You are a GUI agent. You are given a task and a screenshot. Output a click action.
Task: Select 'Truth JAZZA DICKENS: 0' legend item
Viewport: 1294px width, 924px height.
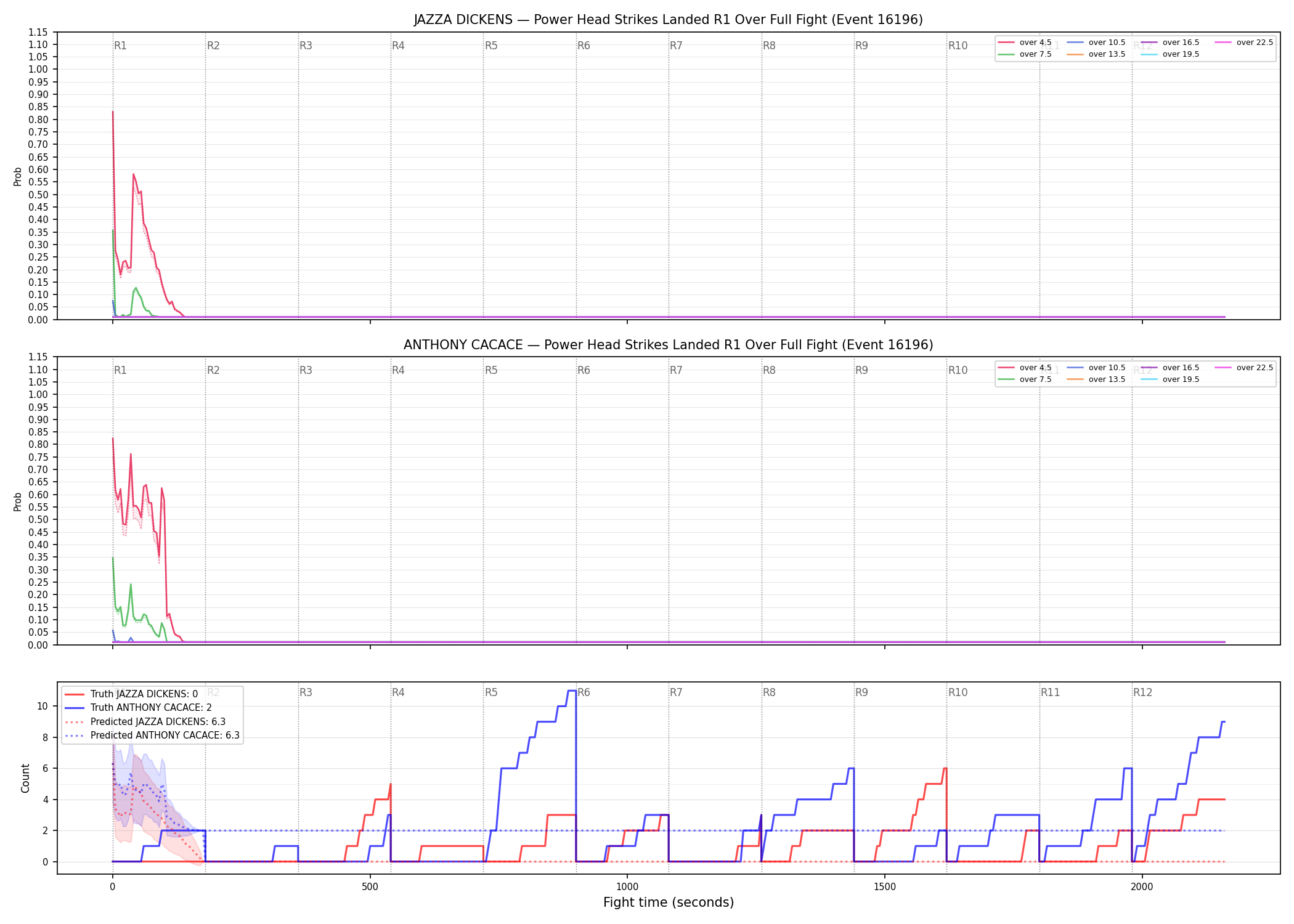[x=131, y=694]
